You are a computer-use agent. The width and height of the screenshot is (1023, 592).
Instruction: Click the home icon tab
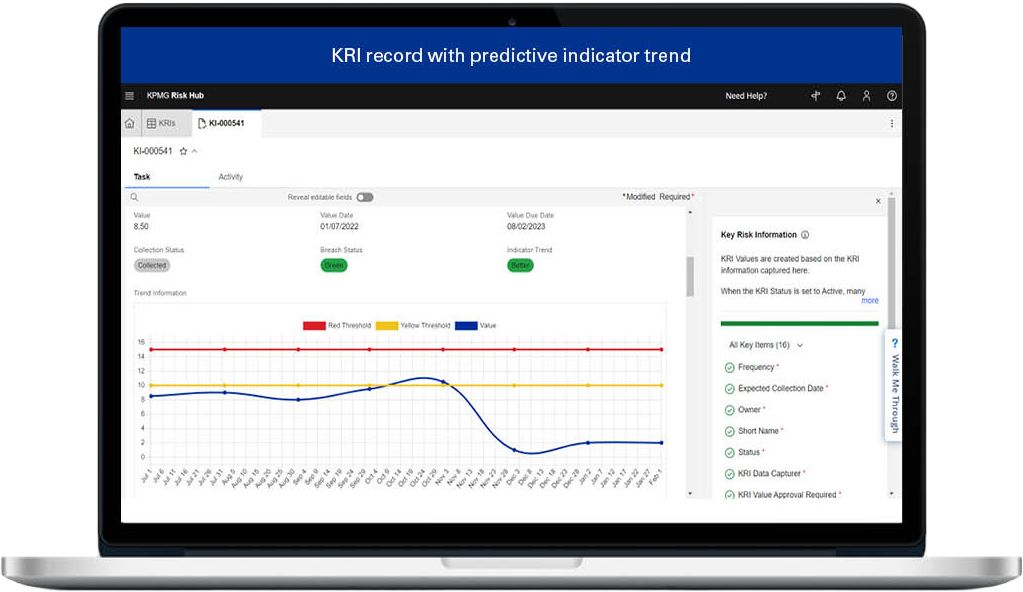pyautogui.click(x=129, y=123)
